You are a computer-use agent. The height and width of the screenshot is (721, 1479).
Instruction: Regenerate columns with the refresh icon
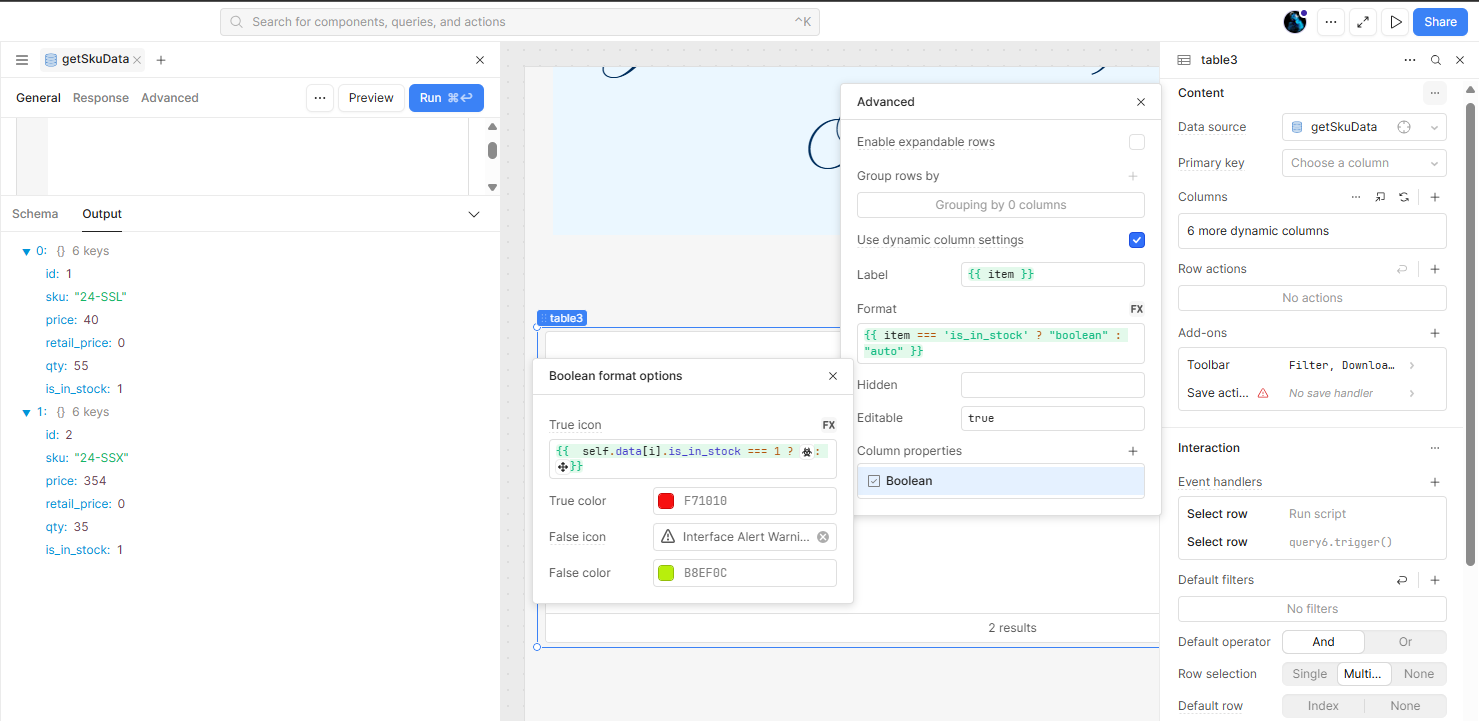click(1404, 197)
